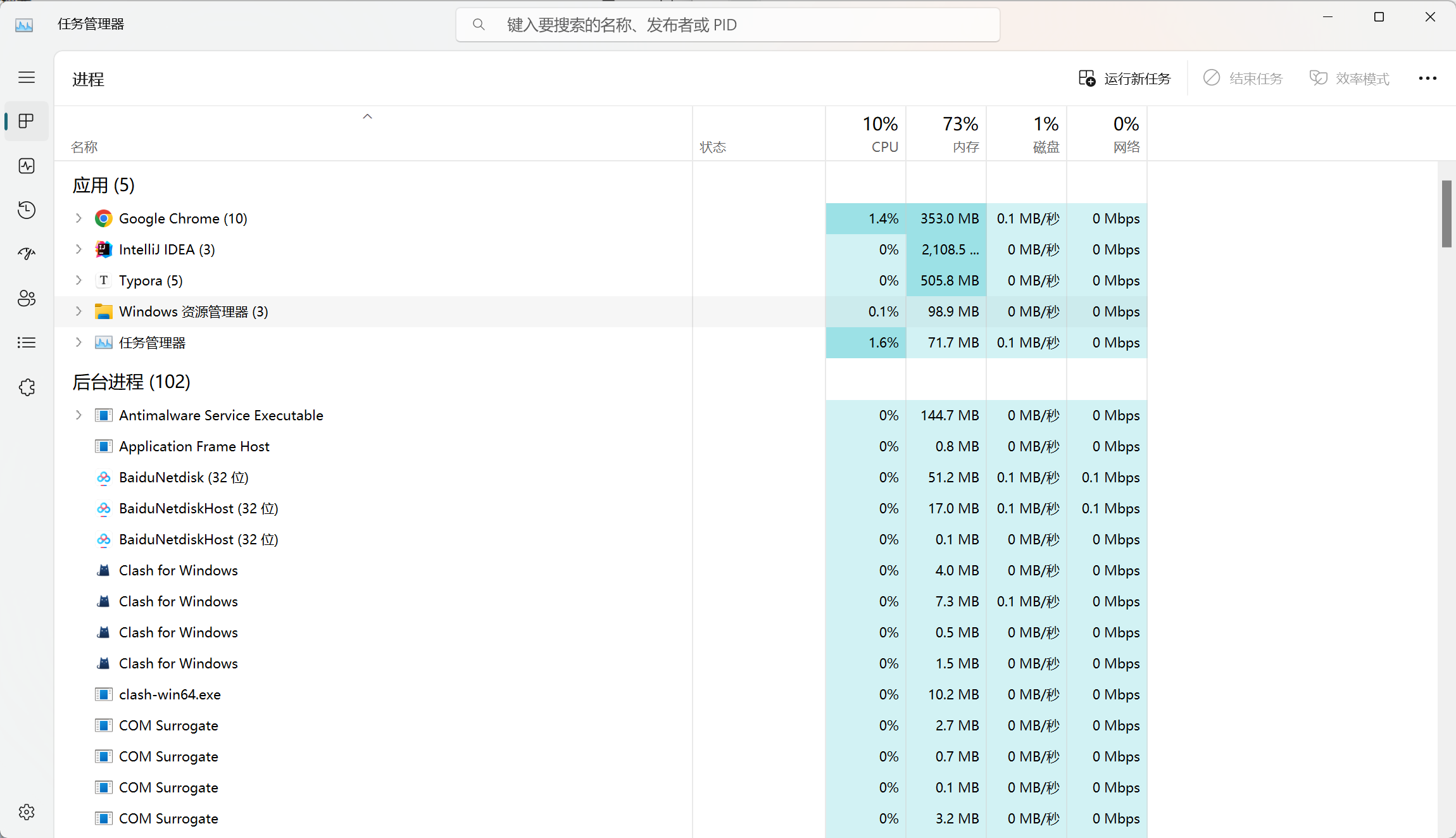Click the Task Manager title bar icon
Image resolution: width=1456 pixels, height=838 pixels.
point(24,25)
